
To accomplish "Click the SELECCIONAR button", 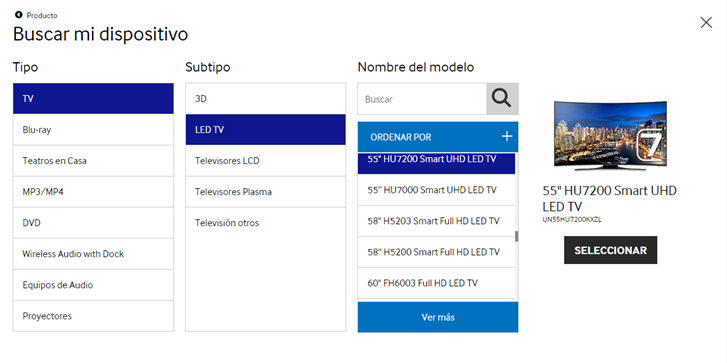I will [x=610, y=250].
